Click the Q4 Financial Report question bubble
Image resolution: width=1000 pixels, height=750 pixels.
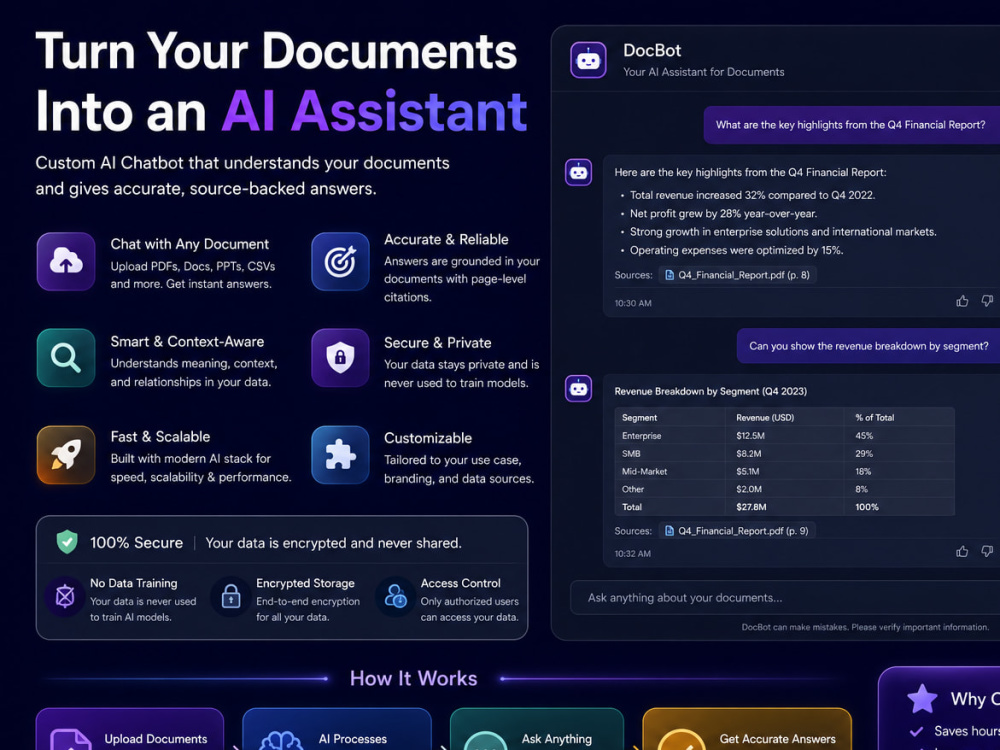pyautogui.click(x=851, y=125)
